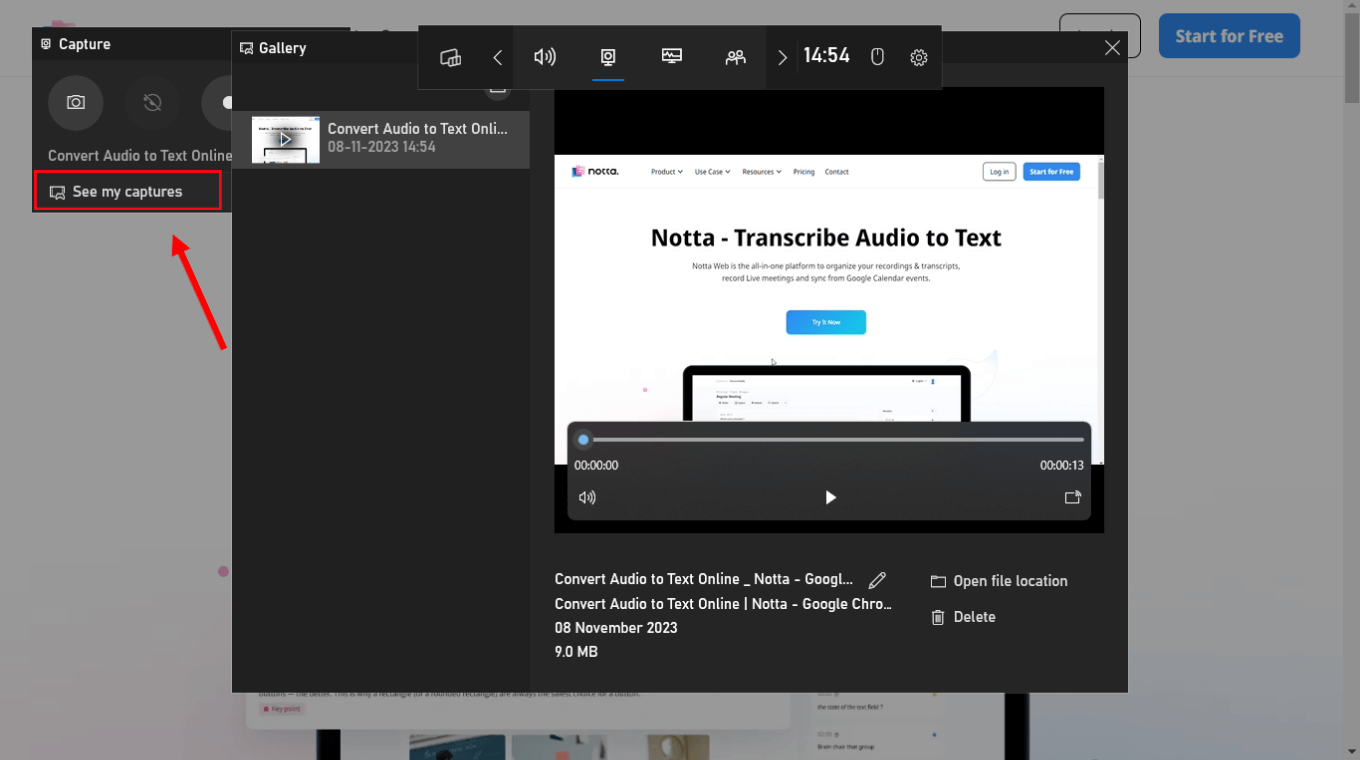
Task: Toggle mouse click-through icon in Game Bar
Action: [x=877, y=57]
